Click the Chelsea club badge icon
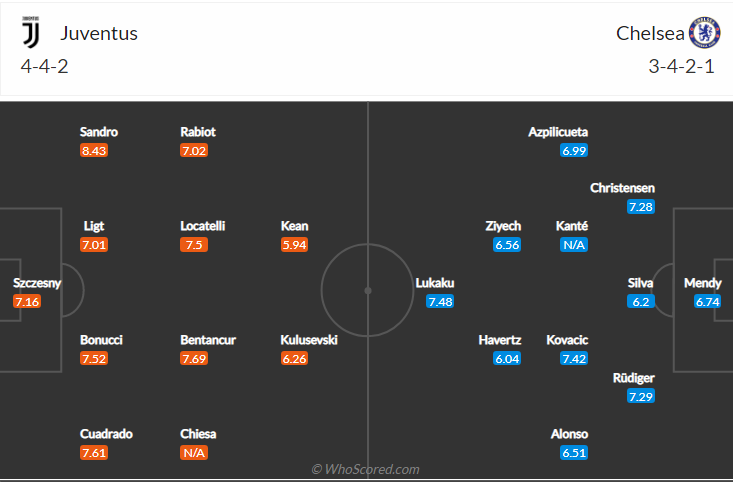 pos(704,33)
